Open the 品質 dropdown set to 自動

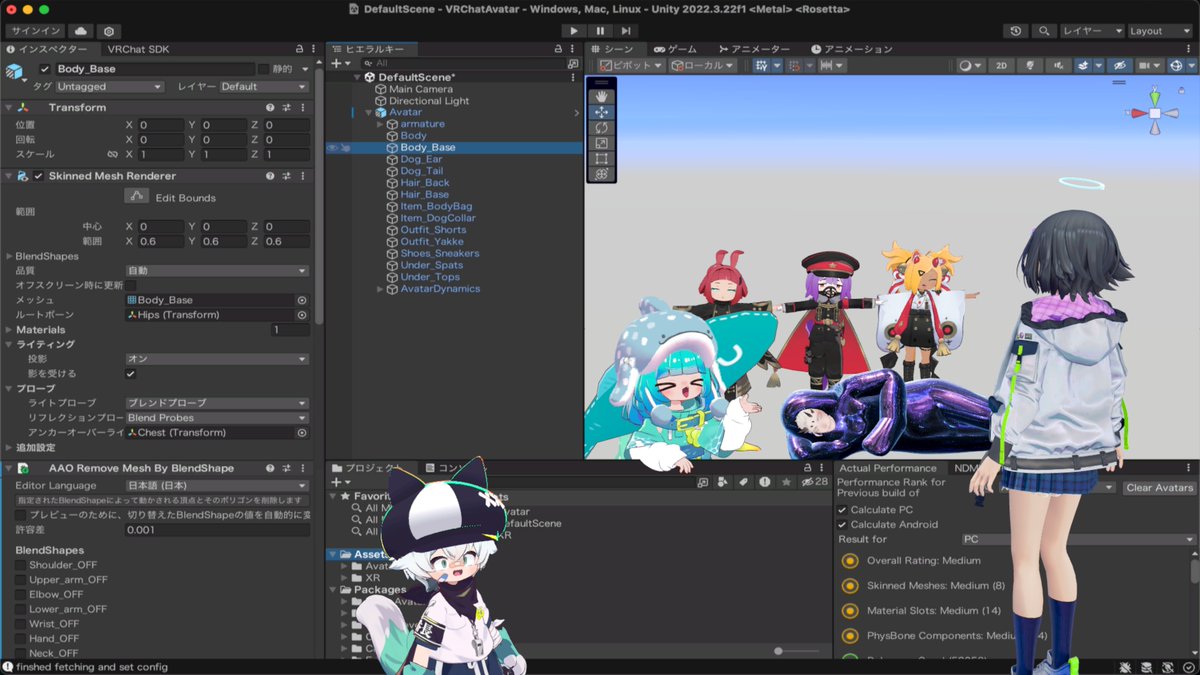click(215, 270)
